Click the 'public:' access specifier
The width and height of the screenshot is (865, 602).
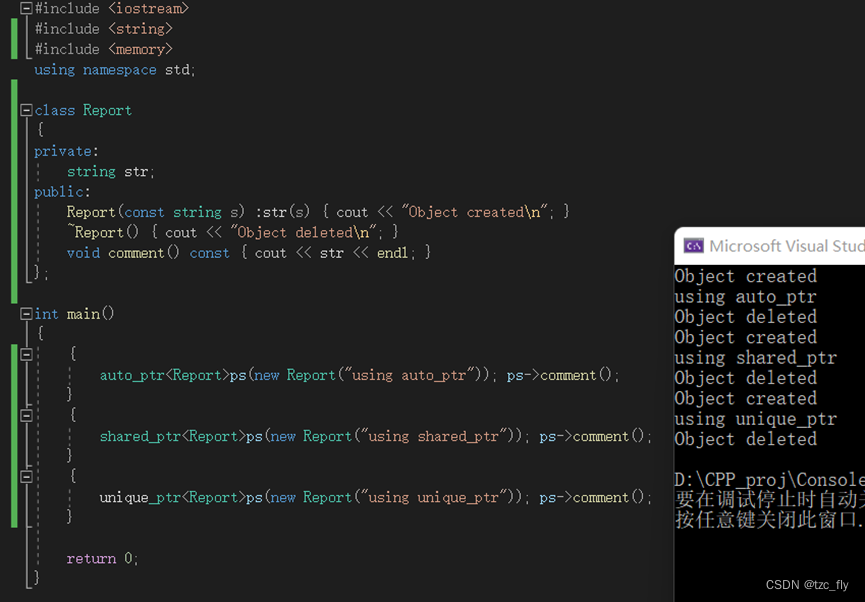pos(62,192)
